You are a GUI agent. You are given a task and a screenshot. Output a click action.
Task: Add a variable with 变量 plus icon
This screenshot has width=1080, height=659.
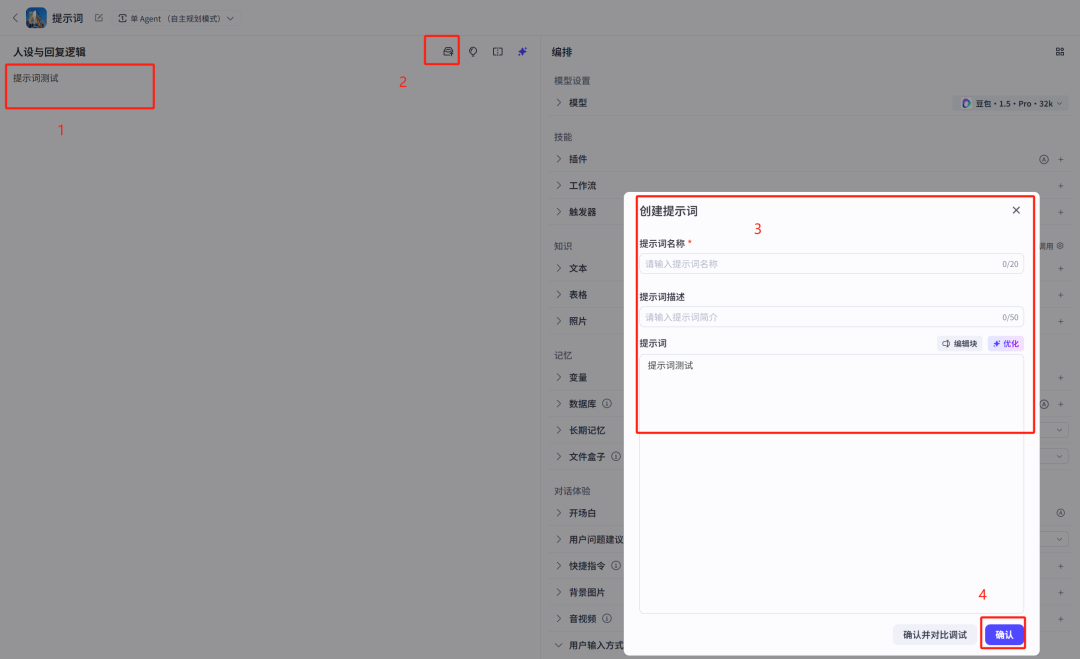tap(1061, 377)
